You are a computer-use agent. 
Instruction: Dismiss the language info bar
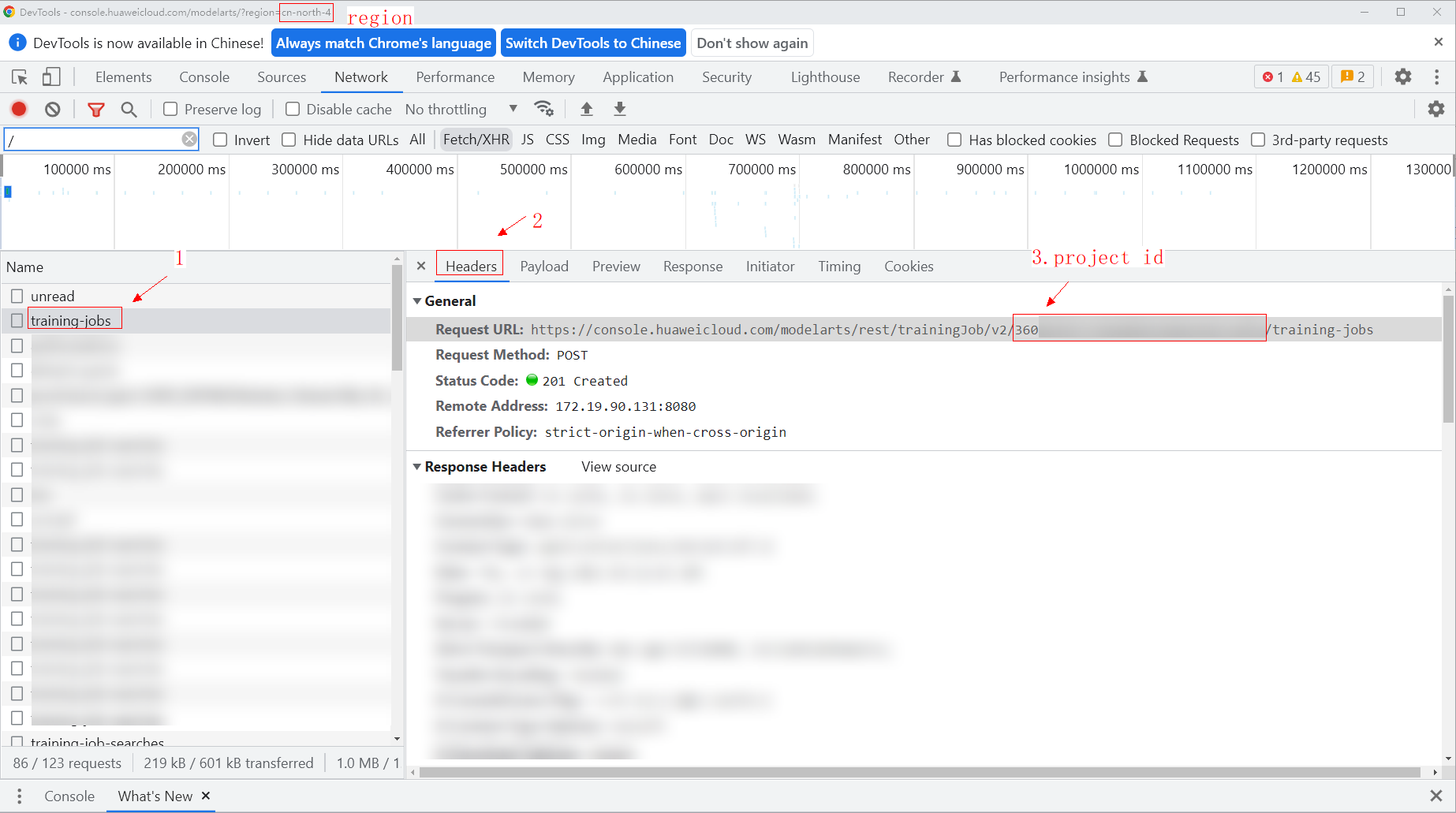pos(1439,42)
